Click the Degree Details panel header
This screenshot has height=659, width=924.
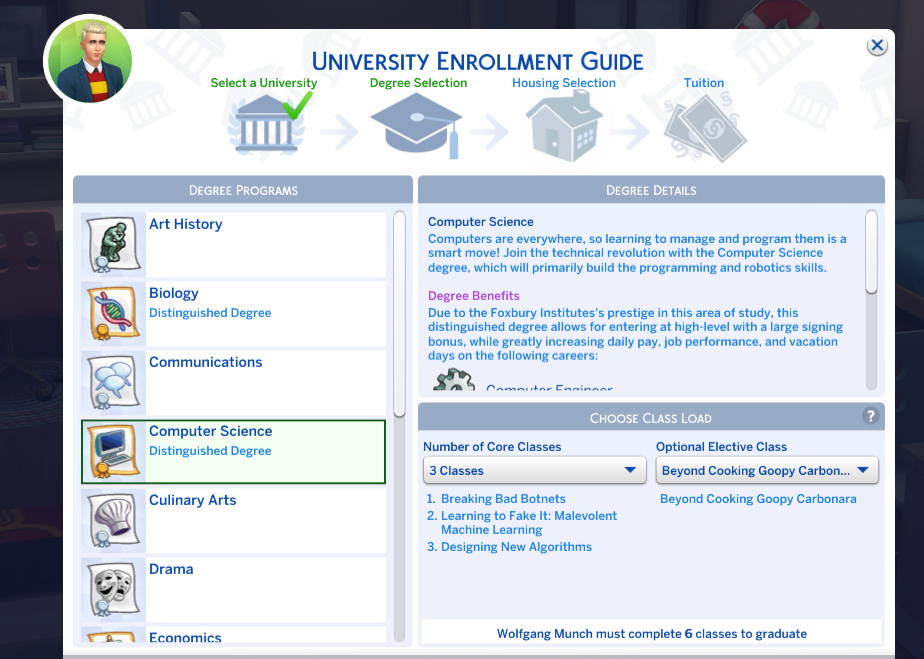pos(651,190)
